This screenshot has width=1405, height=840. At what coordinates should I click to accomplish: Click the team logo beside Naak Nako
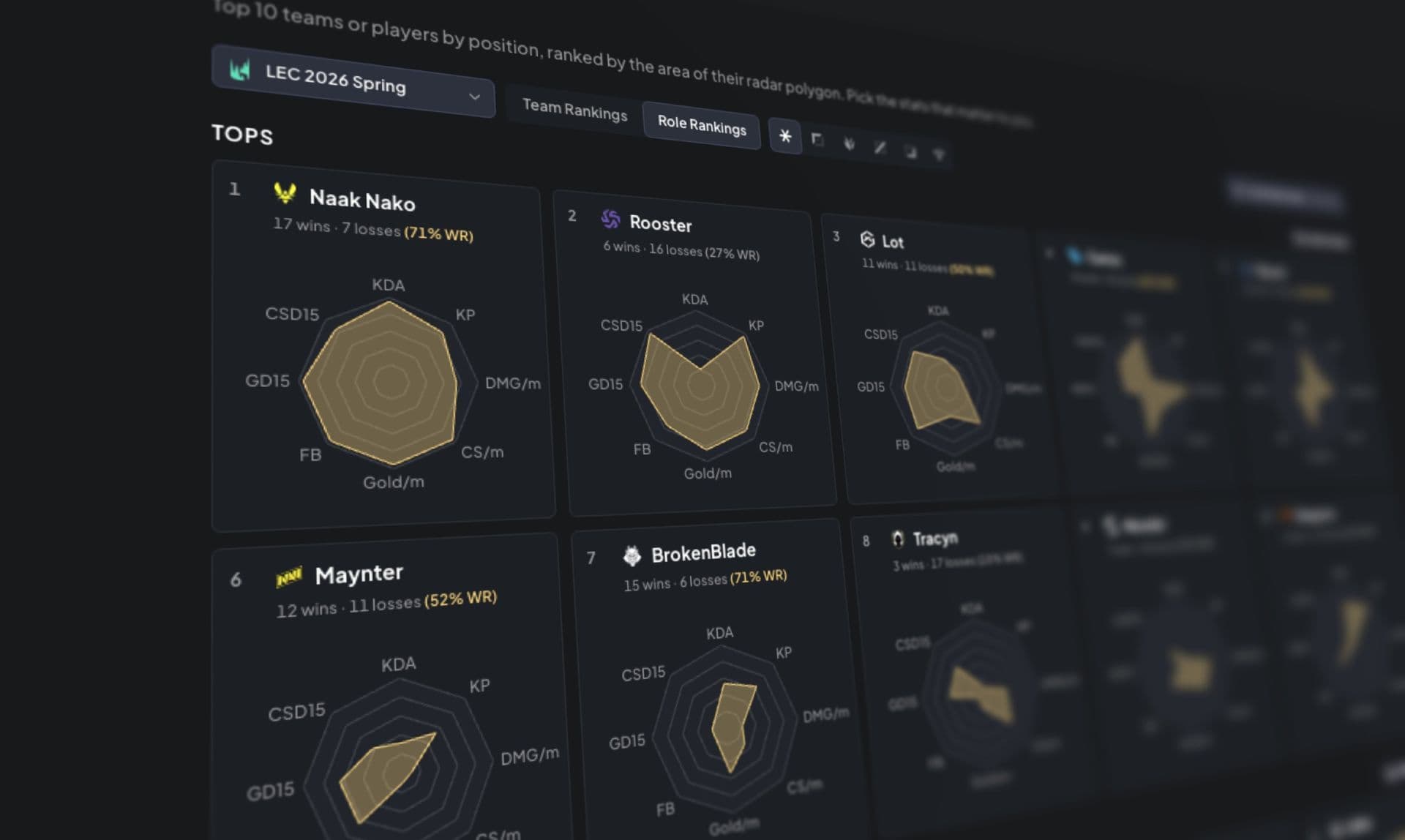[x=285, y=193]
